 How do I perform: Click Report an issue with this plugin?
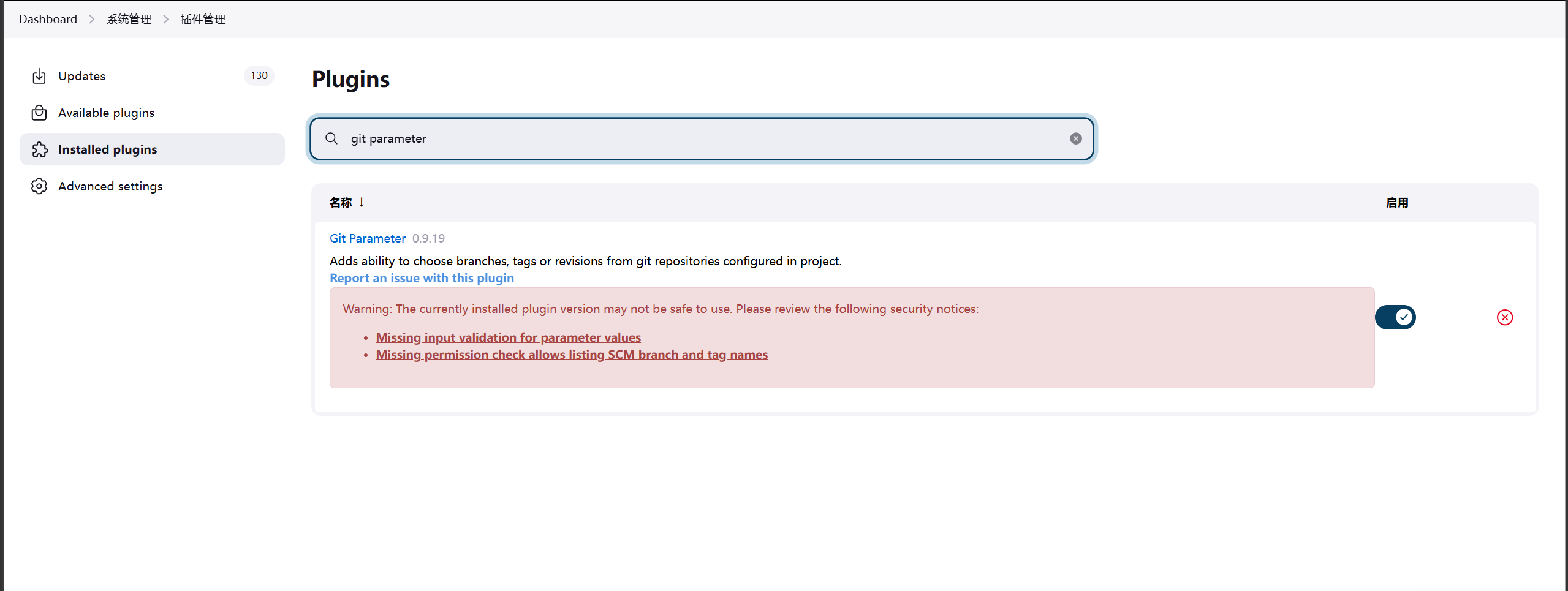tap(422, 278)
